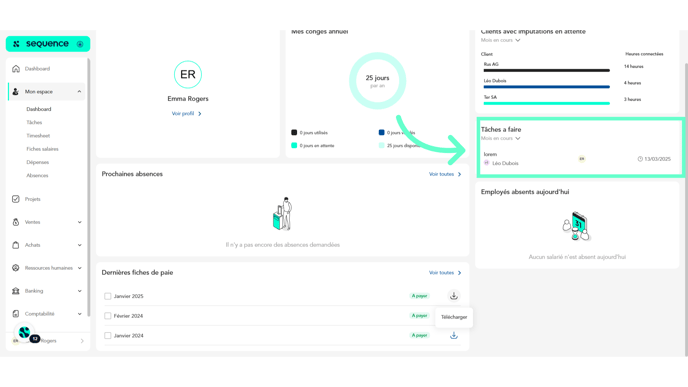The height and width of the screenshot is (387, 688).
Task: Click the ER avatar circle of Emma Rogers
Action: click(188, 75)
